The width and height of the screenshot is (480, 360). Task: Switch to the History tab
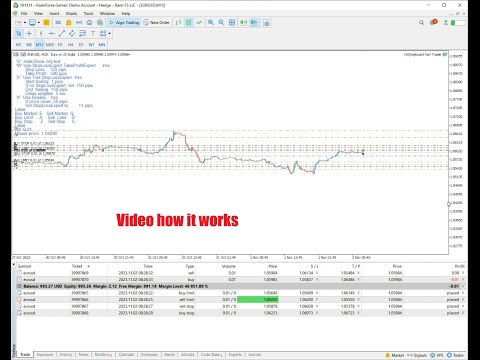click(66, 355)
